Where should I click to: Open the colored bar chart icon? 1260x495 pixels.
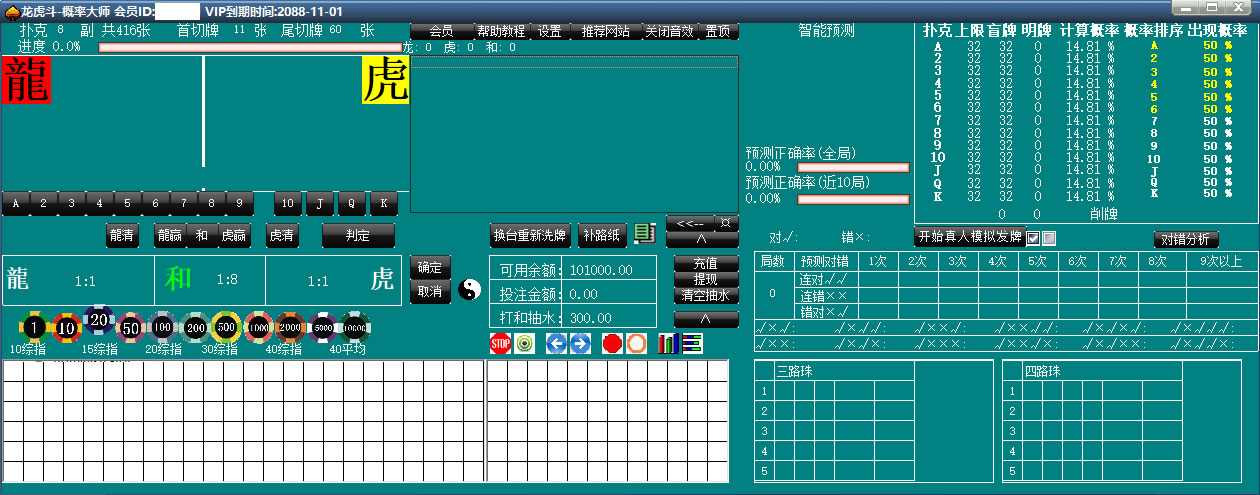(x=668, y=344)
